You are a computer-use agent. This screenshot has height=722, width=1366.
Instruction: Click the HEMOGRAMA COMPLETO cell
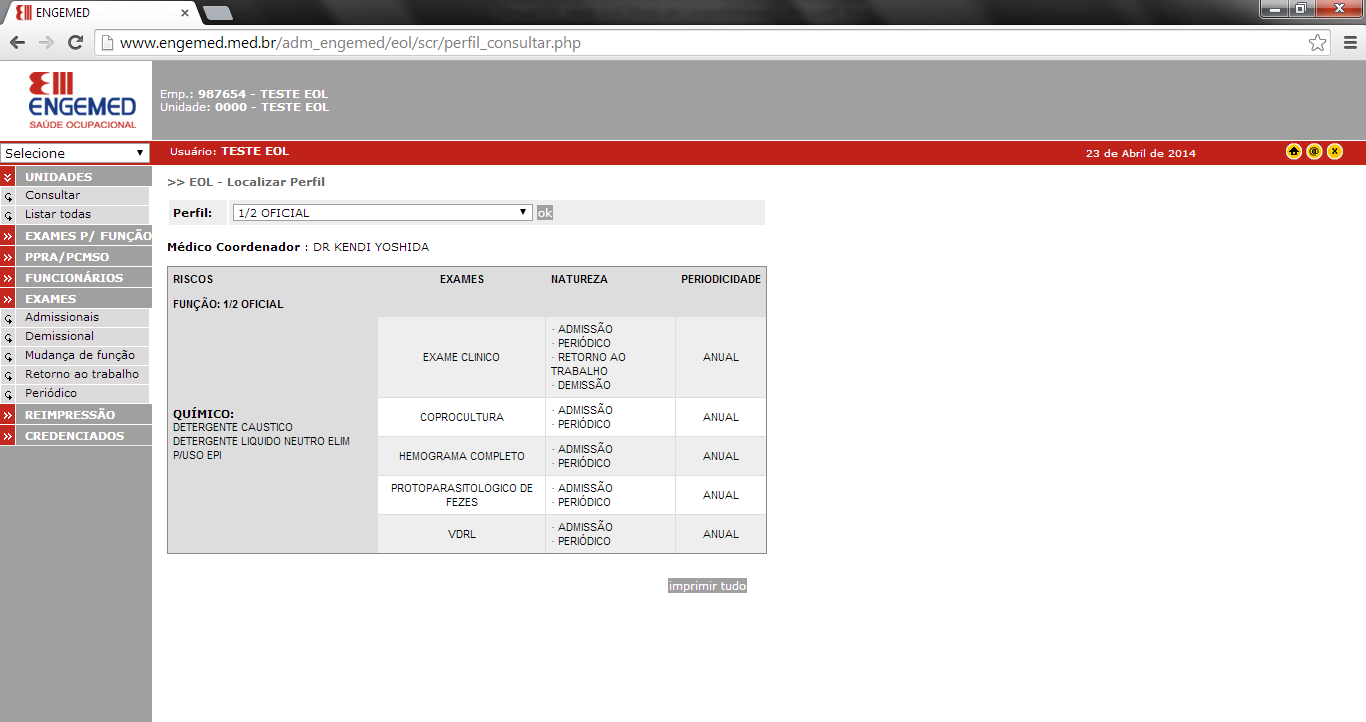click(461, 456)
